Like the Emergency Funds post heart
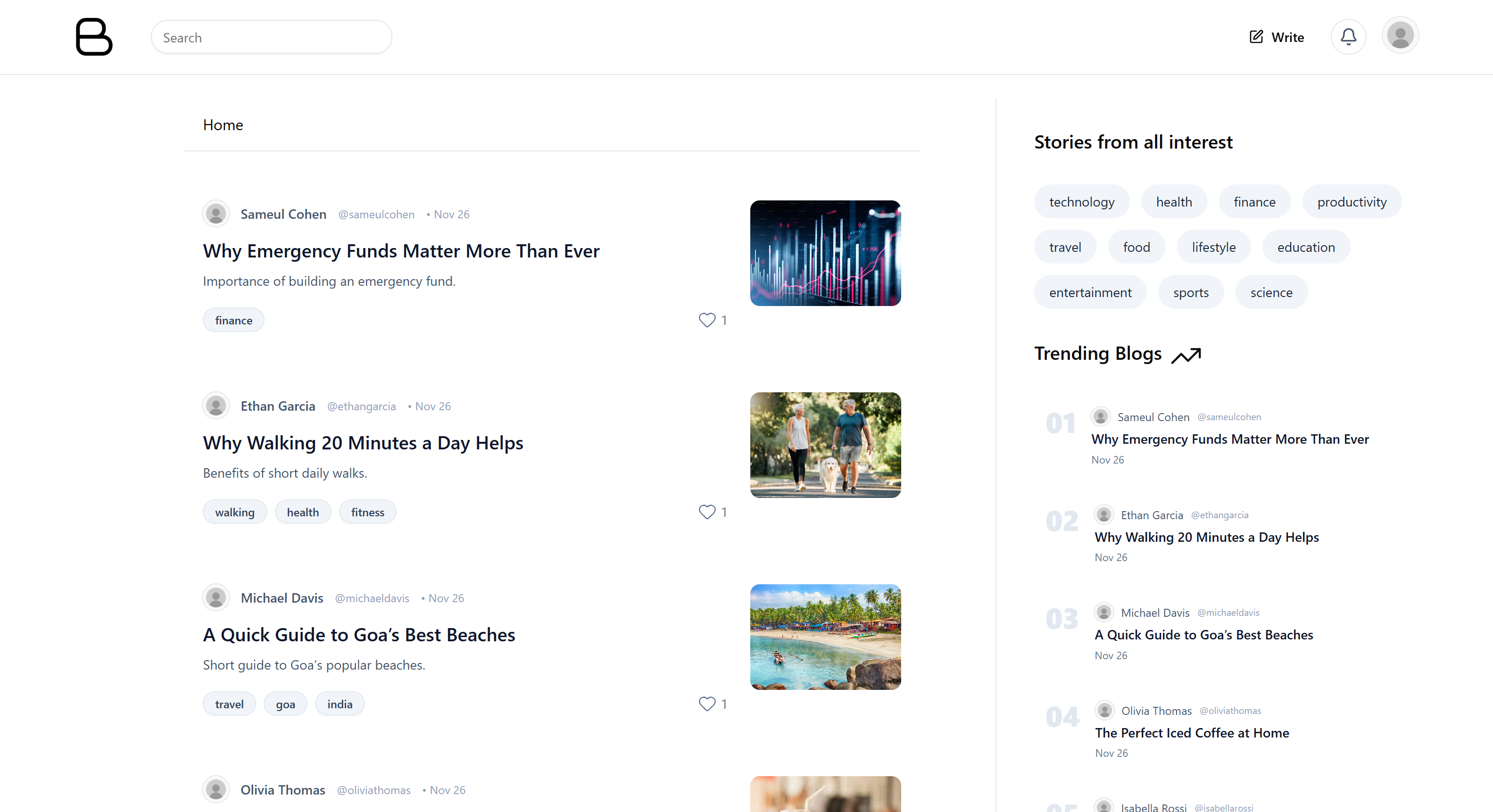 (x=706, y=320)
